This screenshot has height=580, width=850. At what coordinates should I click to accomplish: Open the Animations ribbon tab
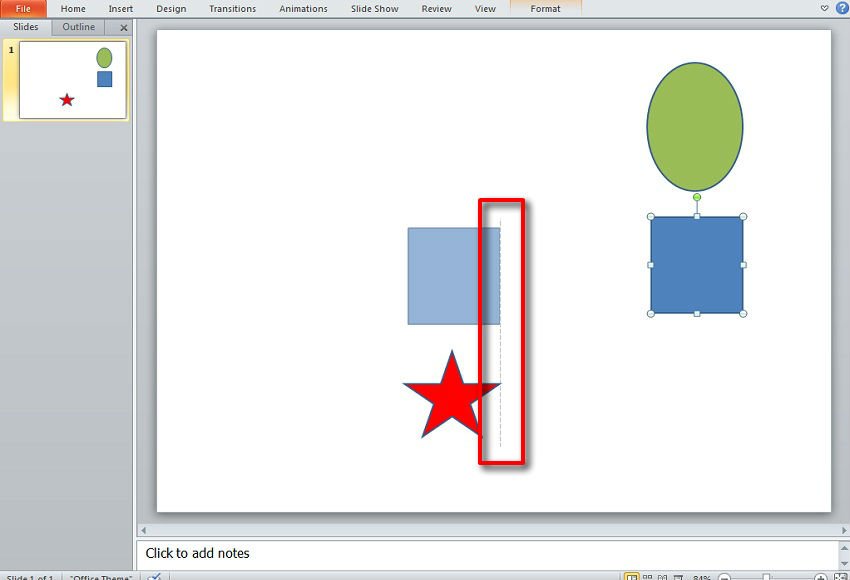(x=303, y=9)
